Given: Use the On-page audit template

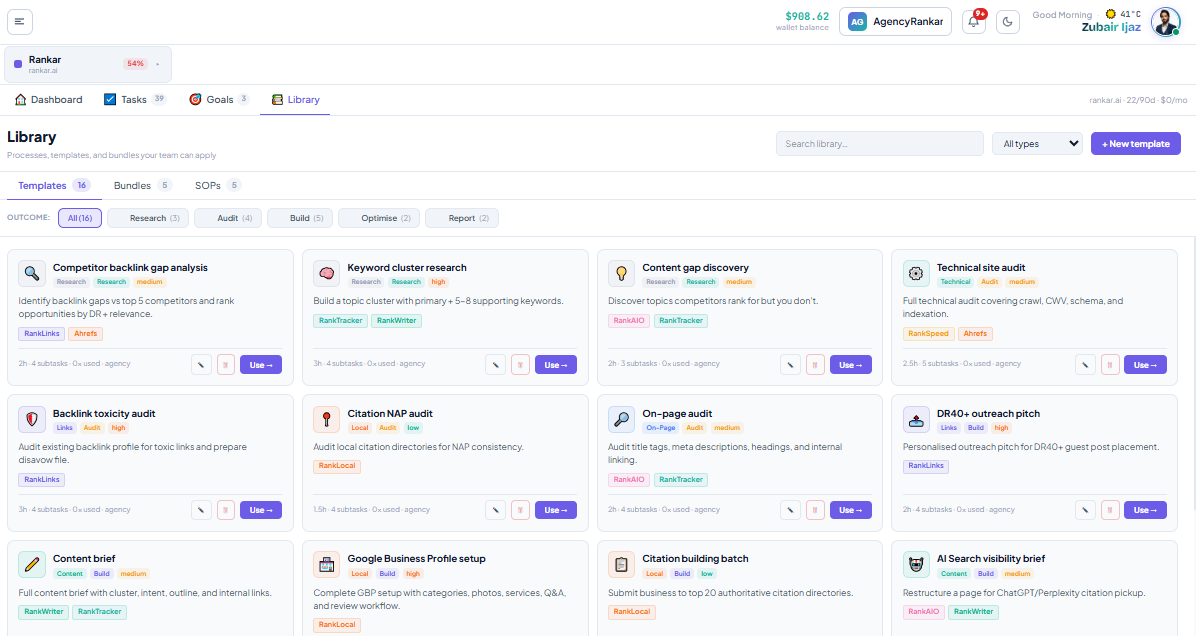Looking at the screenshot, I should tap(850, 510).
